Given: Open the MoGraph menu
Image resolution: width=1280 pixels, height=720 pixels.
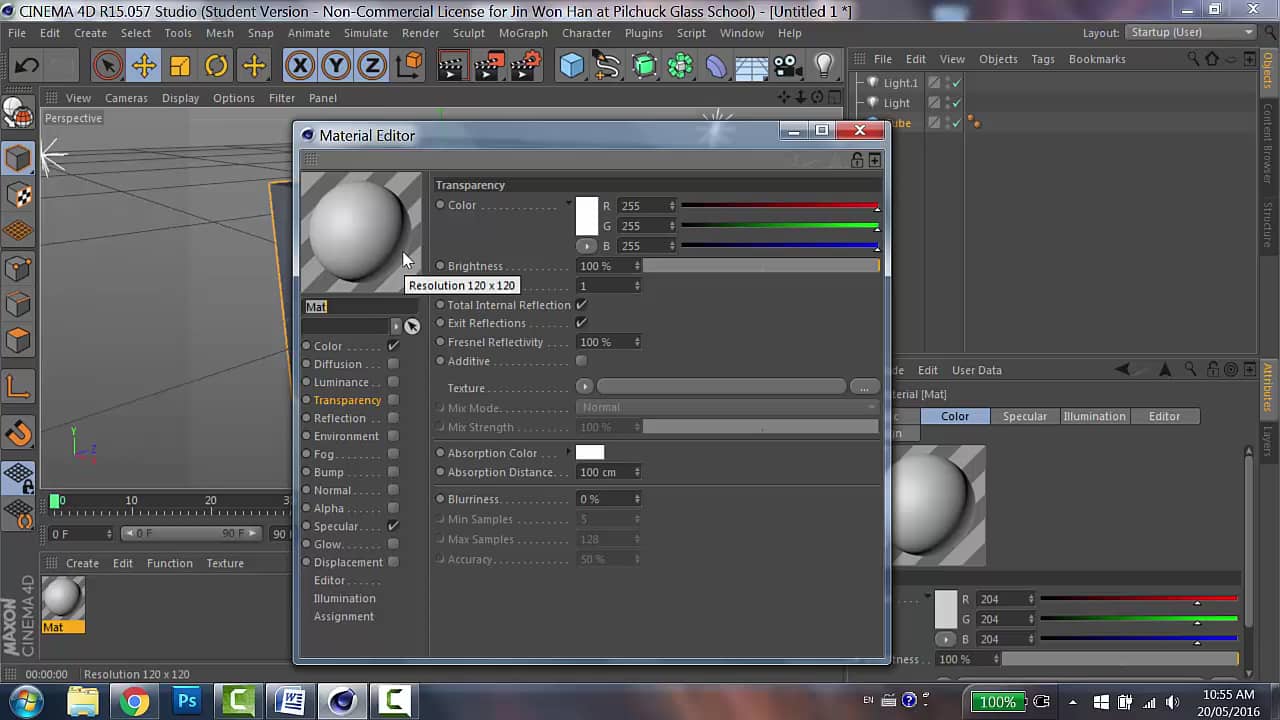Looking at the screenshot, I should click(x=523, y=33).
